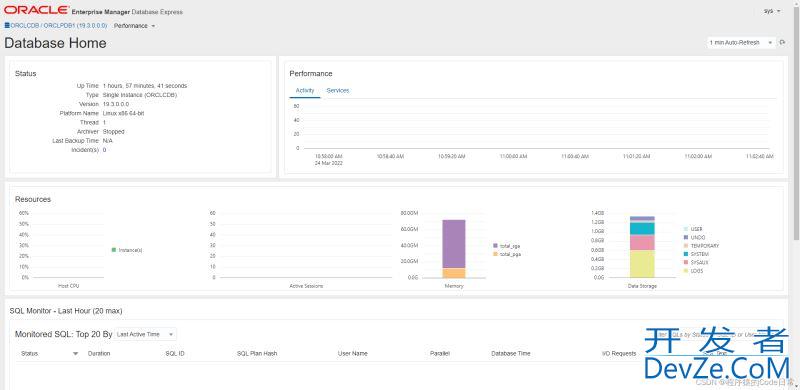The width and height of the screenshot is (800, 390).
Task: Click the teal SYSTEM segment in Data Storage
Action: click(x=642, y=228)
